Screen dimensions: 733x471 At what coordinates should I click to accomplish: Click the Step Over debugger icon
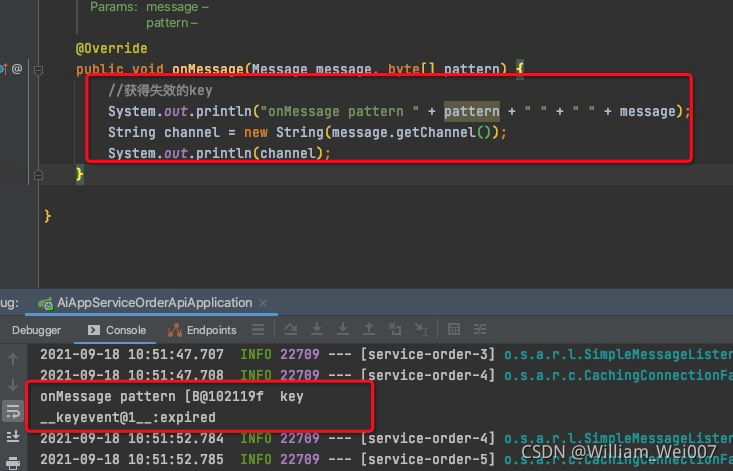tap(291, 329)
